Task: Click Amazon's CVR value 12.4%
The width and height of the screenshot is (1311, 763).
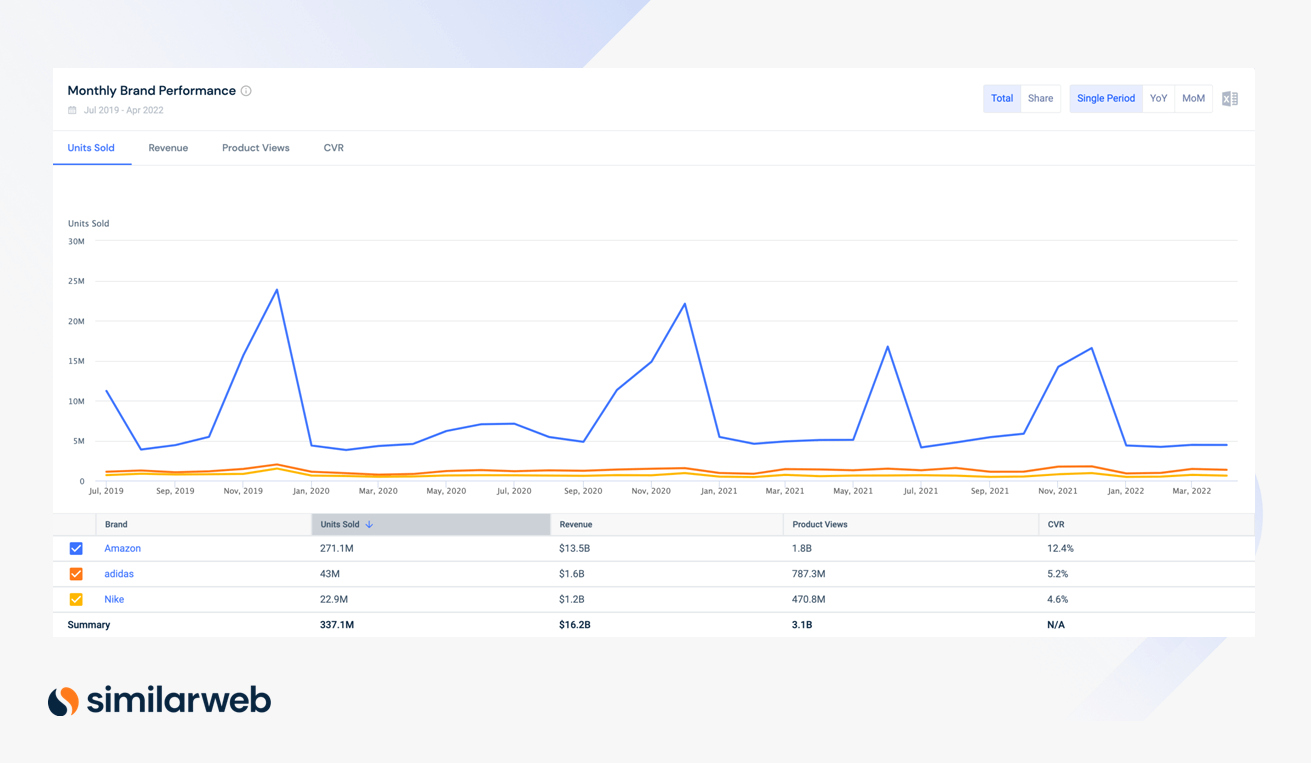Action: 1060,548
